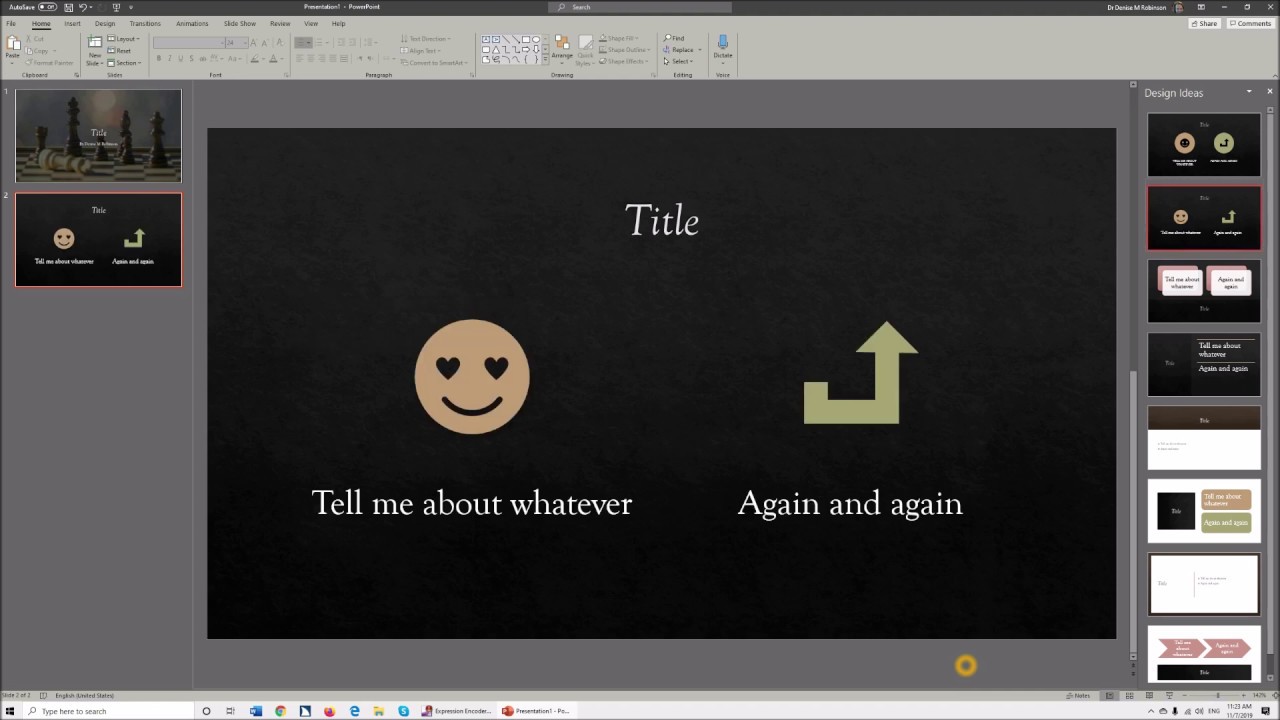The image size is (1280, 720).
Task: Select slide 1 chess thumbnail
Action: (x=98, y=135)
